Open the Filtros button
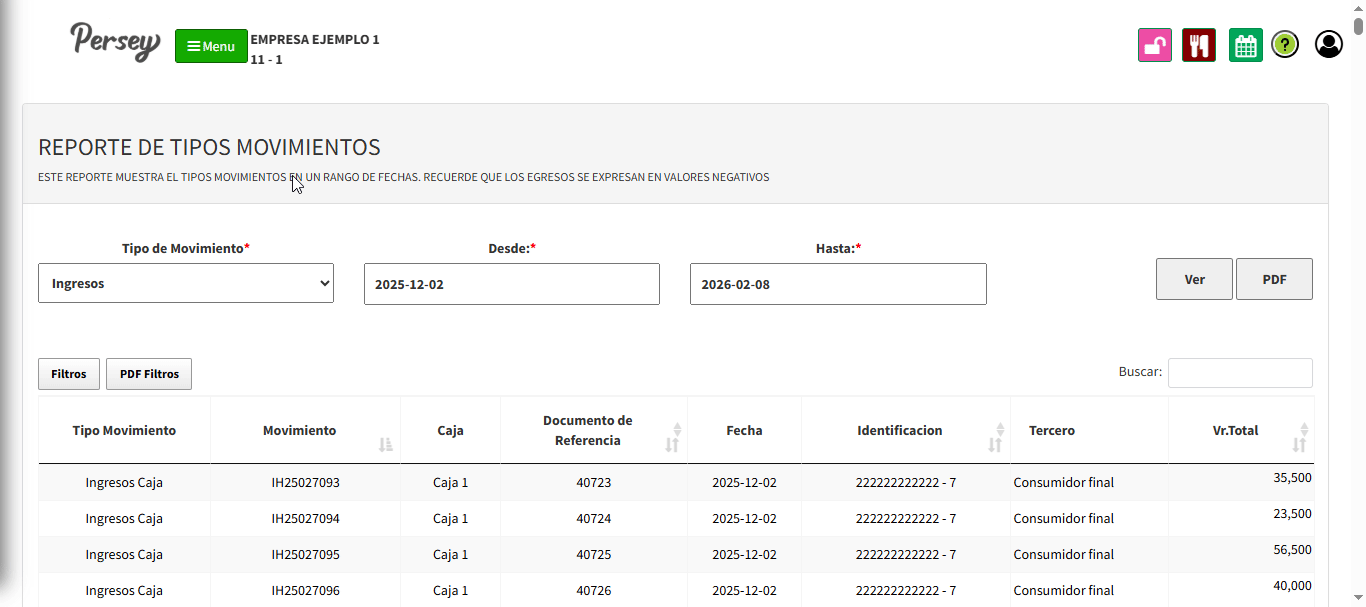The height and width of the screenshot is (607, 1366). [x=69, y=374]
